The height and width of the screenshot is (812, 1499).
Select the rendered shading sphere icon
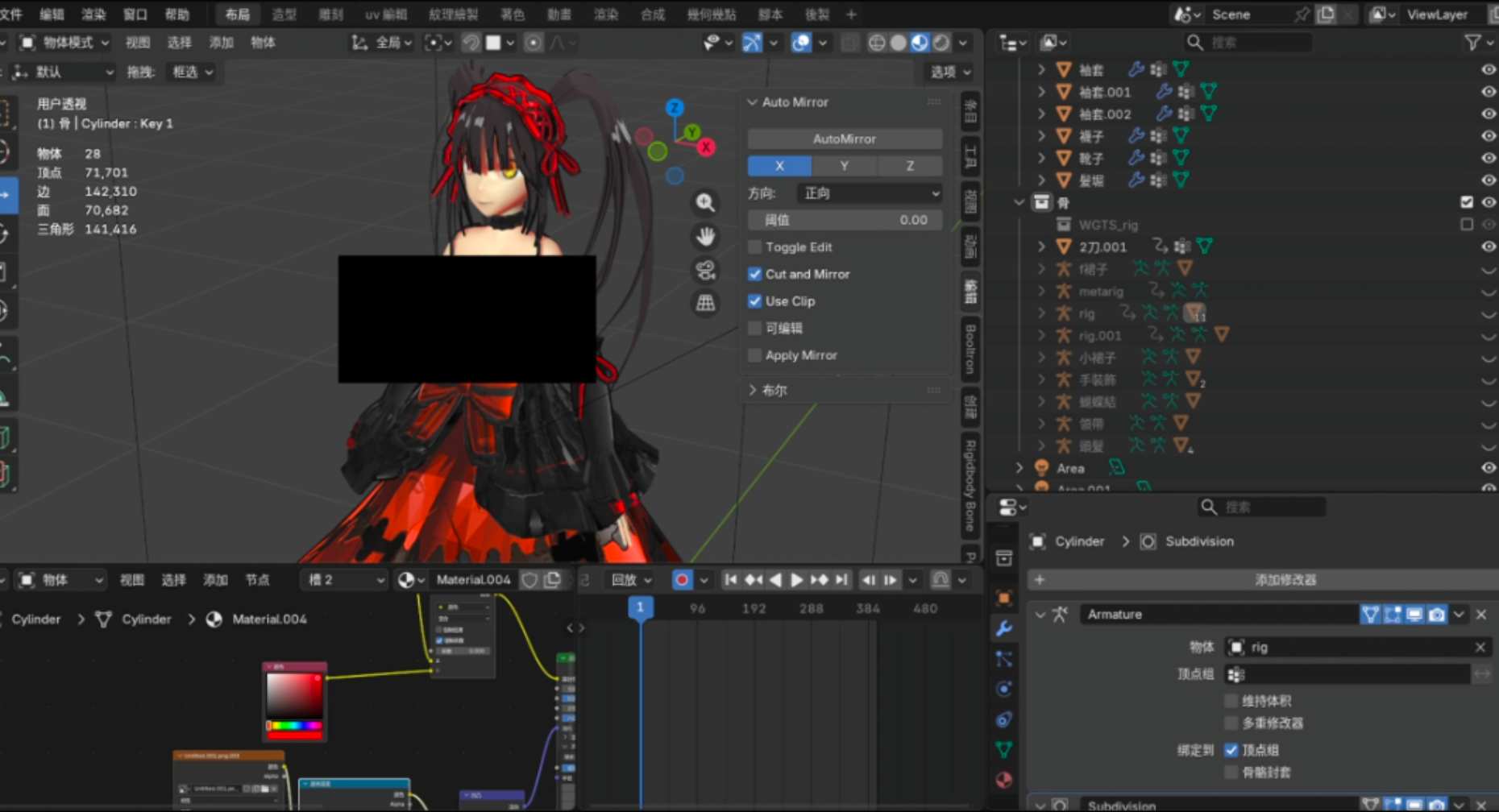(941, 43)
